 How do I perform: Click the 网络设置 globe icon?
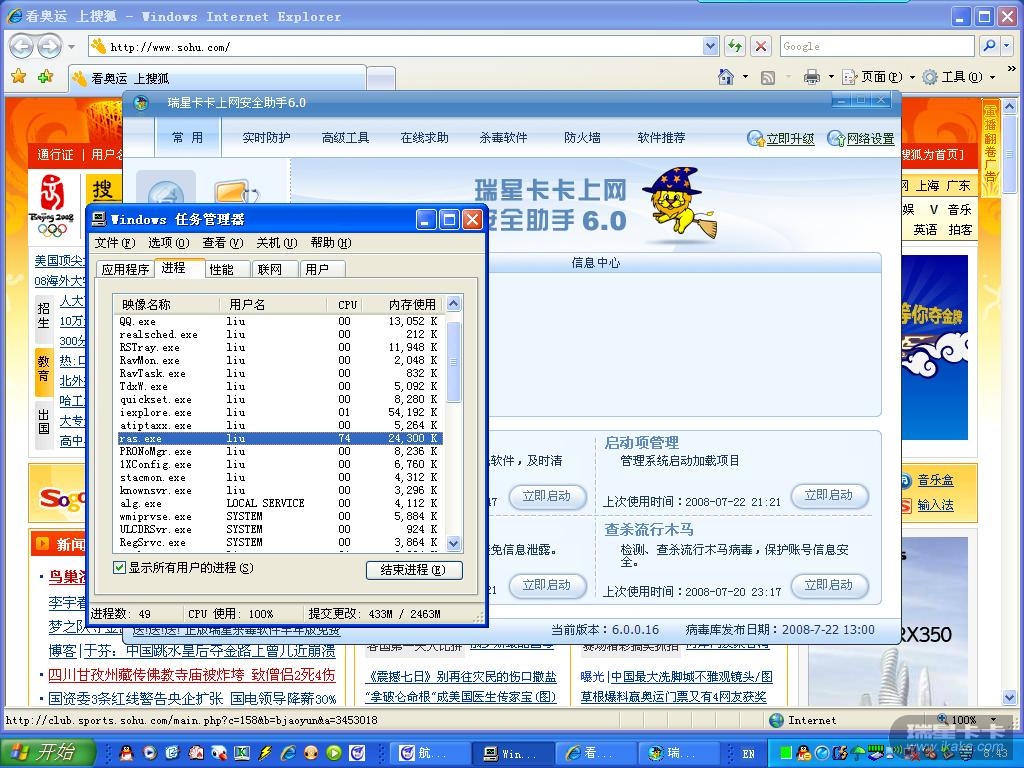pyautogui.click(x=836, y=138)
